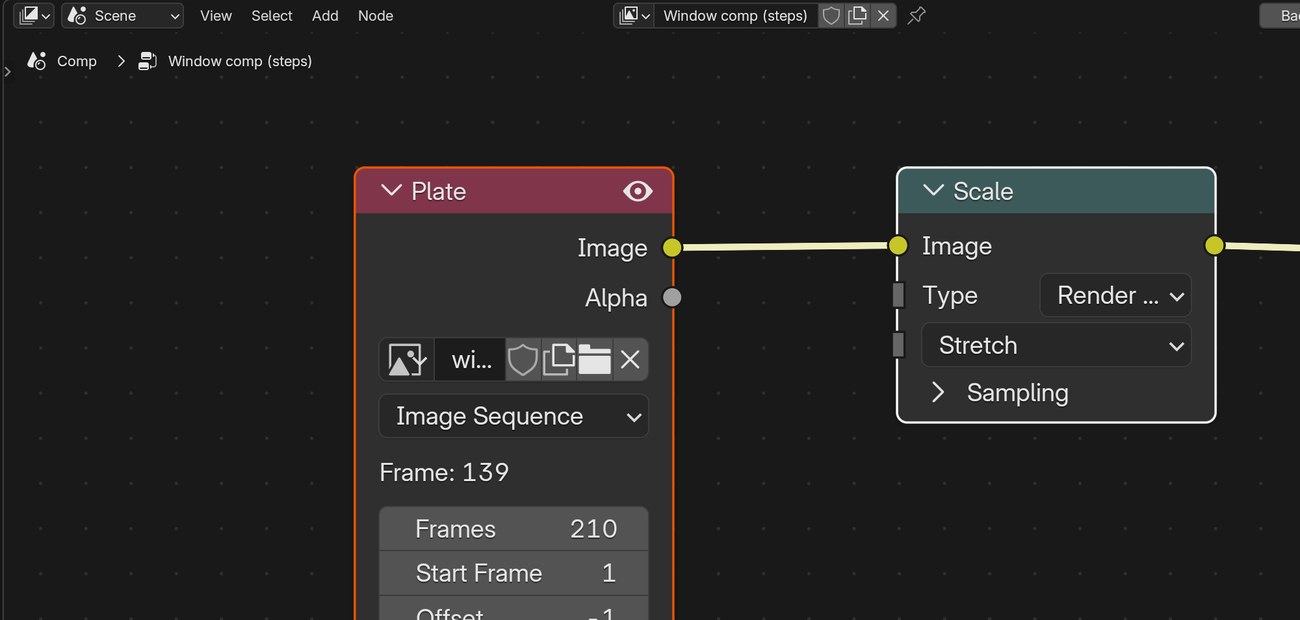Toggle fake user shield in header
1300x620 pixels.
830,15
